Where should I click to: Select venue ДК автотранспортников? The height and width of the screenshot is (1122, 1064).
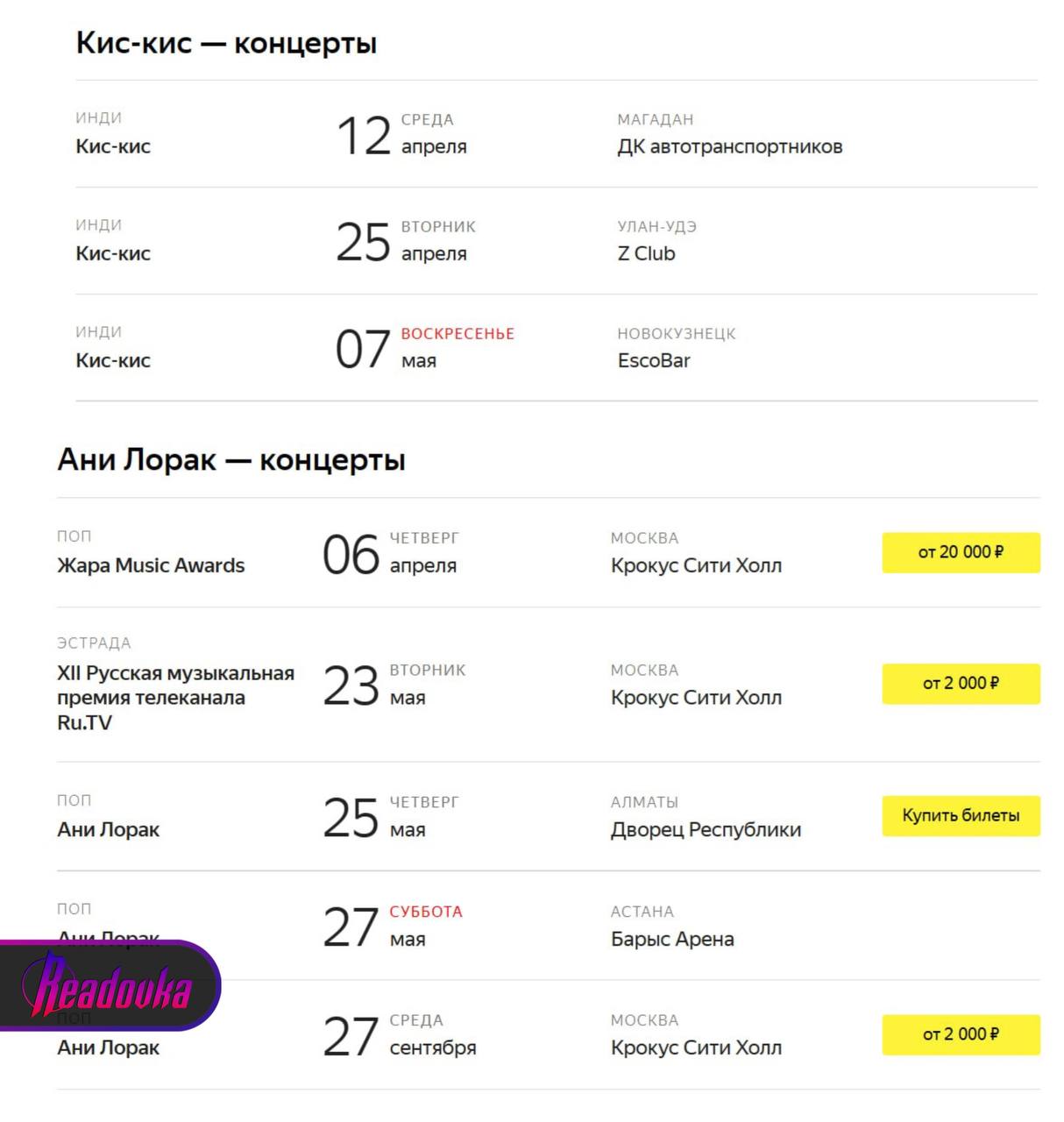[729, 146]
